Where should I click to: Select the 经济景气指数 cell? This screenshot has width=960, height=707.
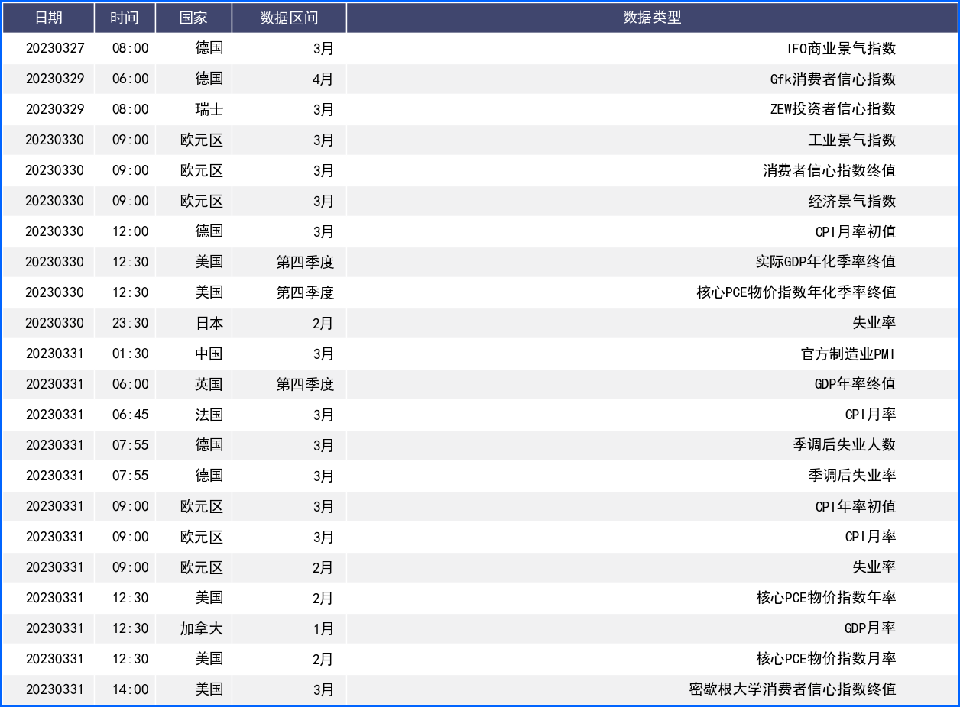pos(851,201)
